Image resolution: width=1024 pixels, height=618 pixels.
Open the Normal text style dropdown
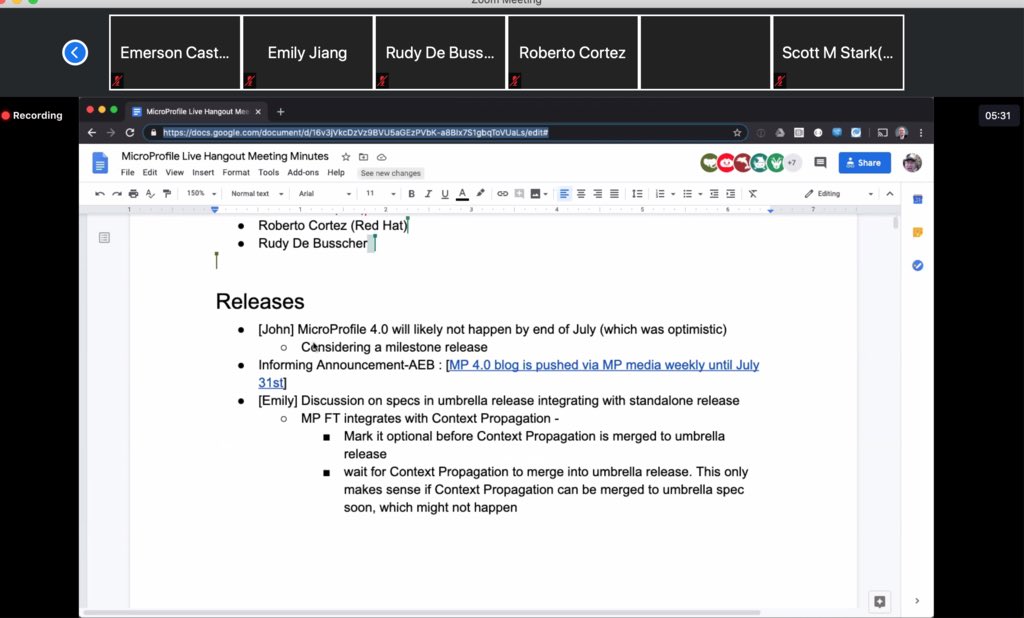(x=257, y=193)
